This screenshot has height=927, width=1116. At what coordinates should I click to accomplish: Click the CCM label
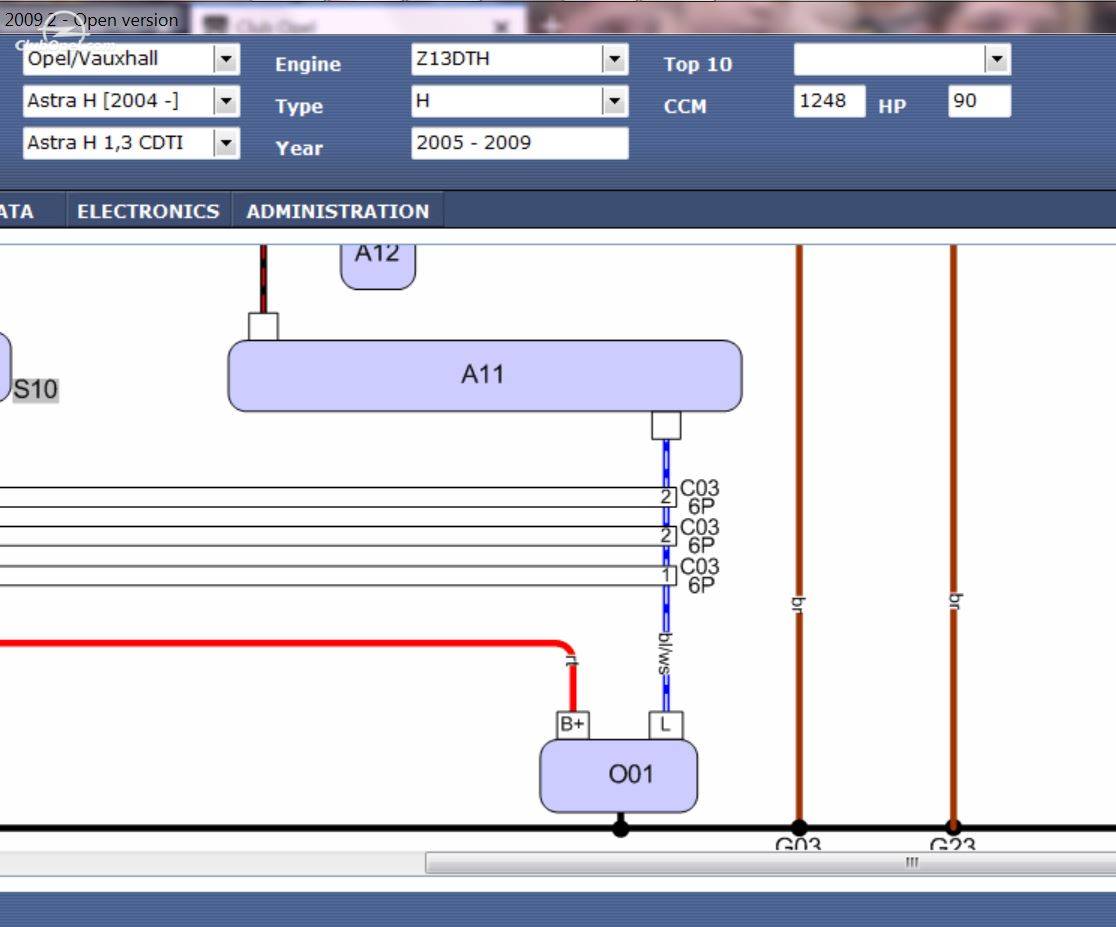[685, 106]
